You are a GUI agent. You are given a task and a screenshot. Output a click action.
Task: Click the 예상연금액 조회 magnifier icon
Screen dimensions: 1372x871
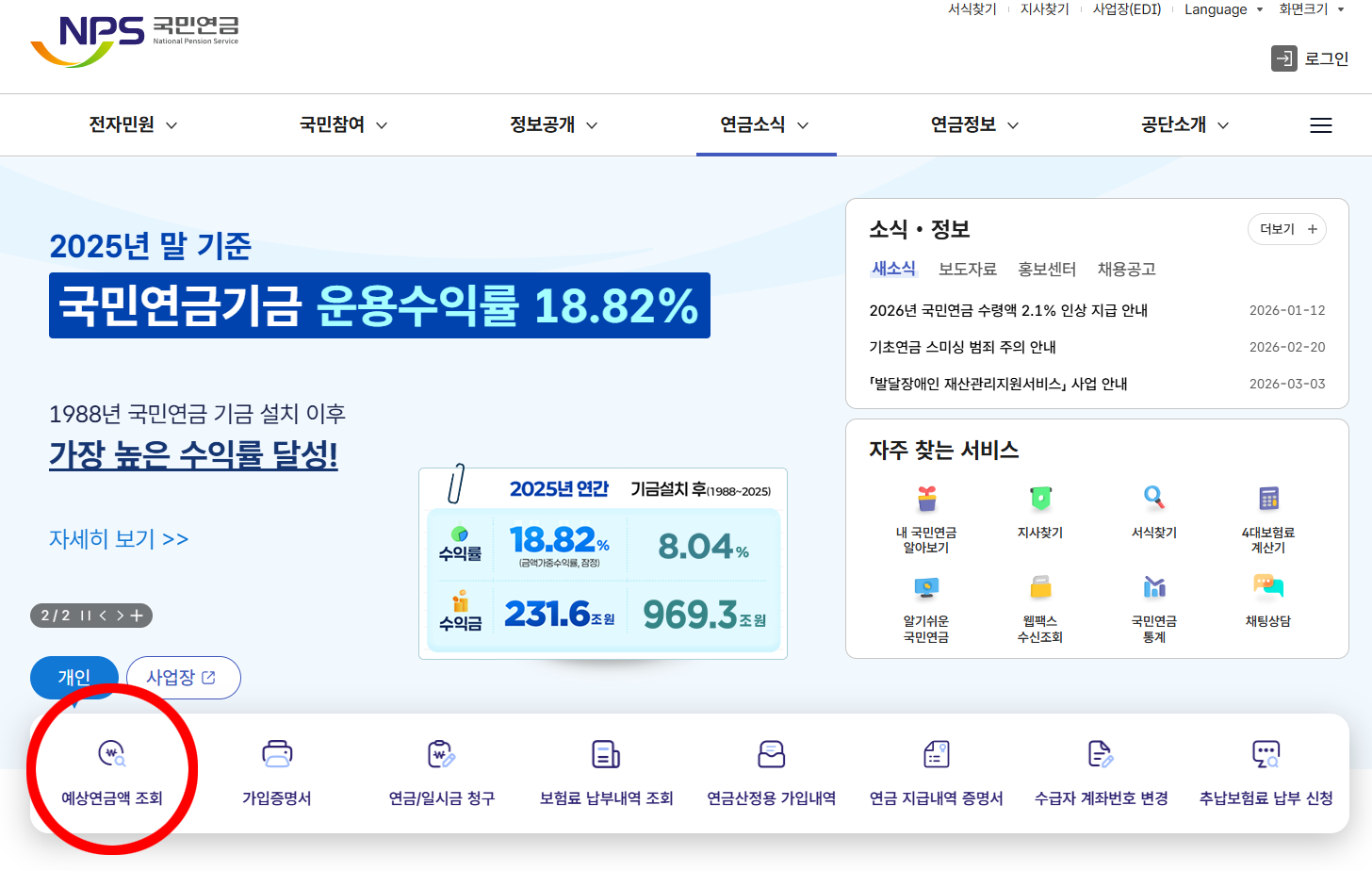[112, 754]
